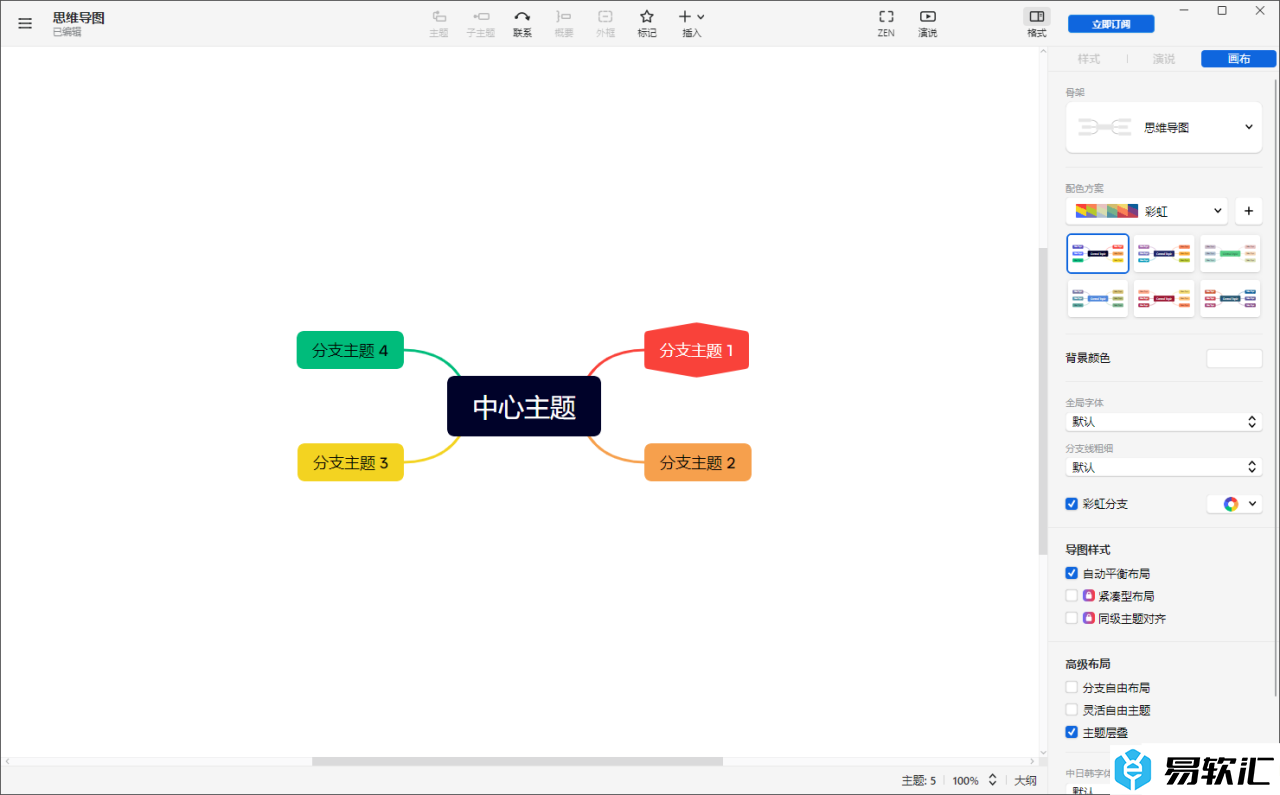The width and height of the screenshot is (1280, 795).
Task: Open the rainbow (彩虹) color scheme dropdown
Action: (x=1147, y=211)
